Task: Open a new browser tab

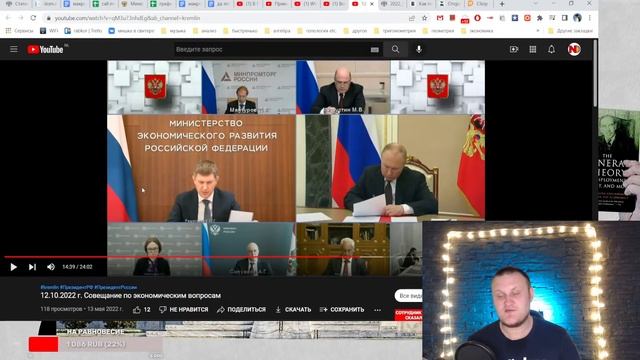Action: tap(502, 4)
